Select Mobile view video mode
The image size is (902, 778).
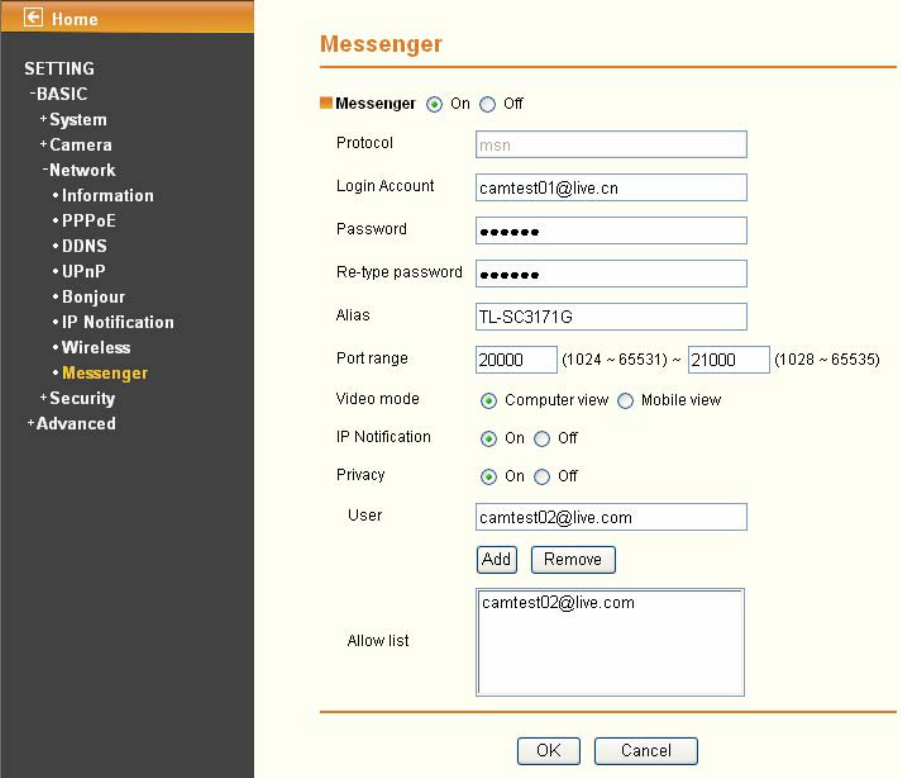click(625, 401)
